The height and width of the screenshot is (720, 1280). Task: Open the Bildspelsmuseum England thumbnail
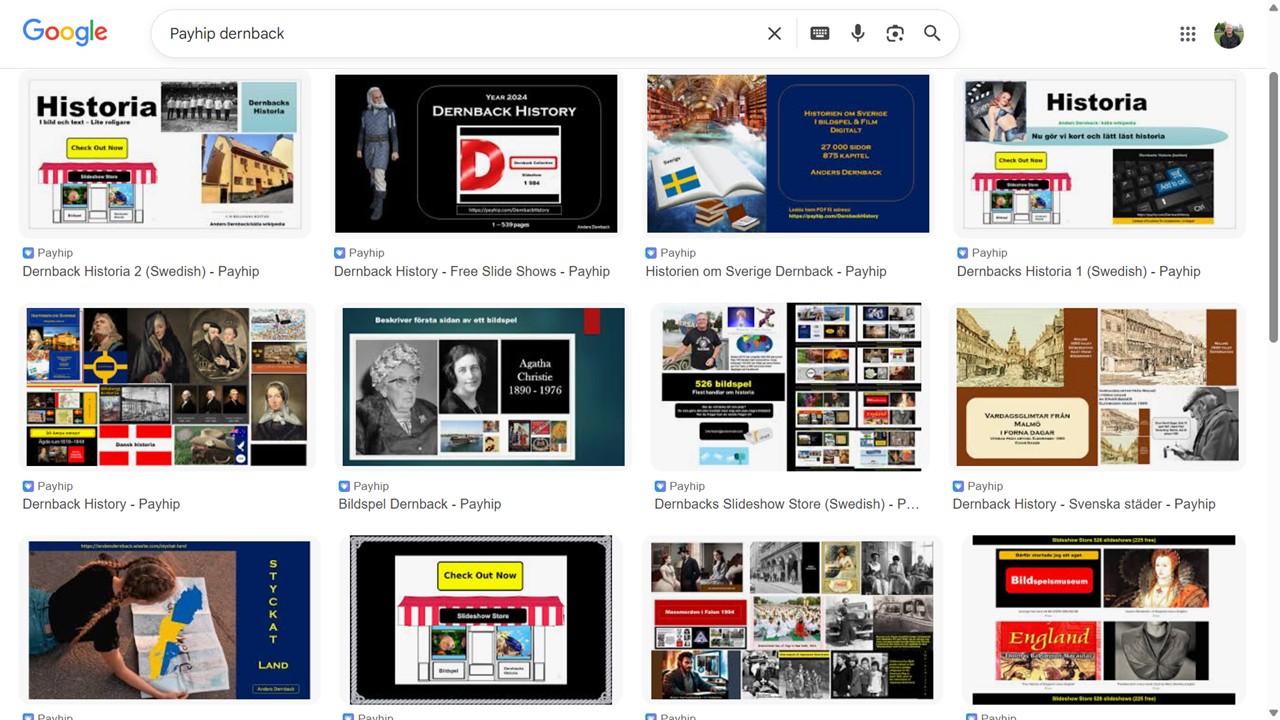1104,620
